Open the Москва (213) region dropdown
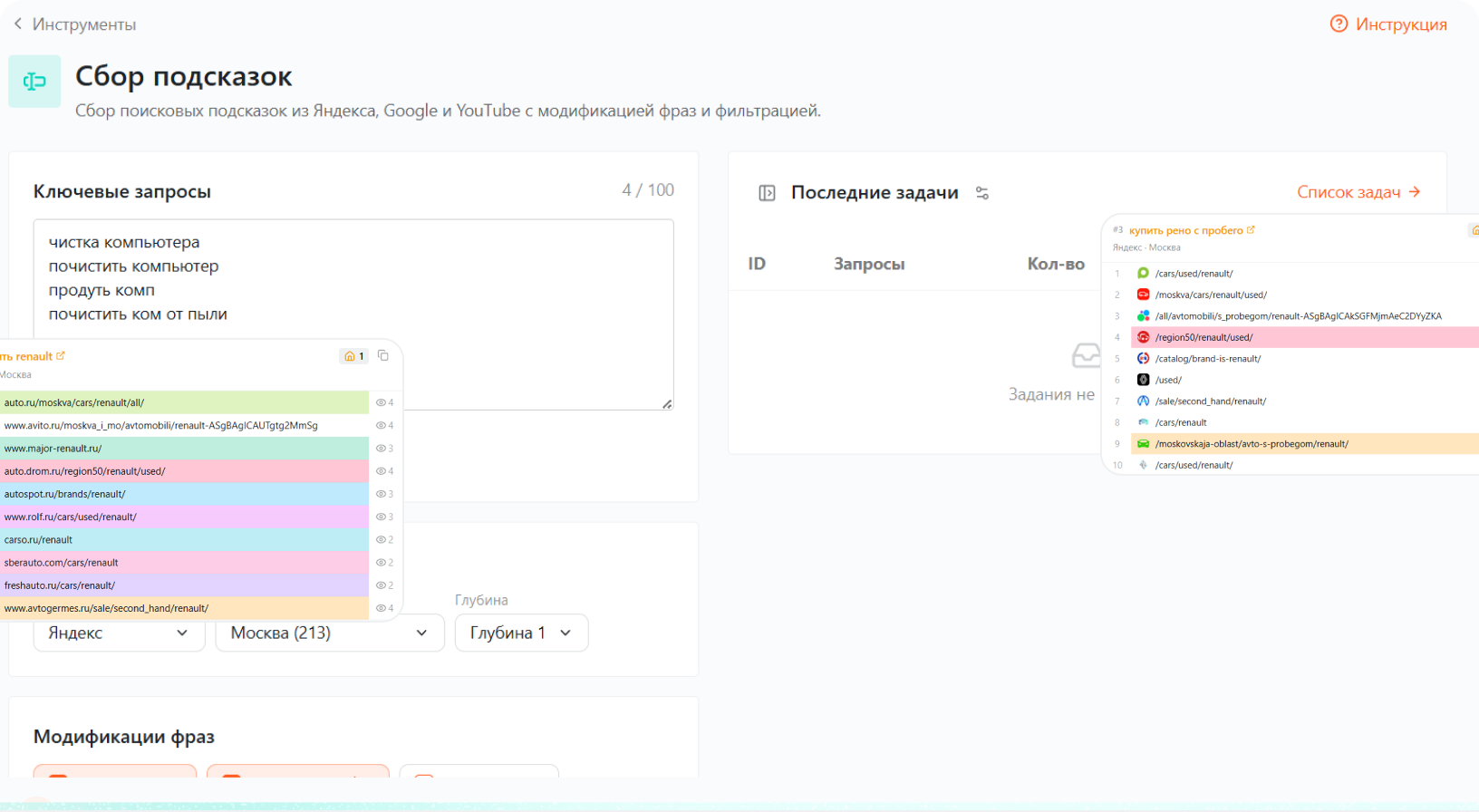The width and height of the screenshot is (1479, 812). click(x=330, y=633)
